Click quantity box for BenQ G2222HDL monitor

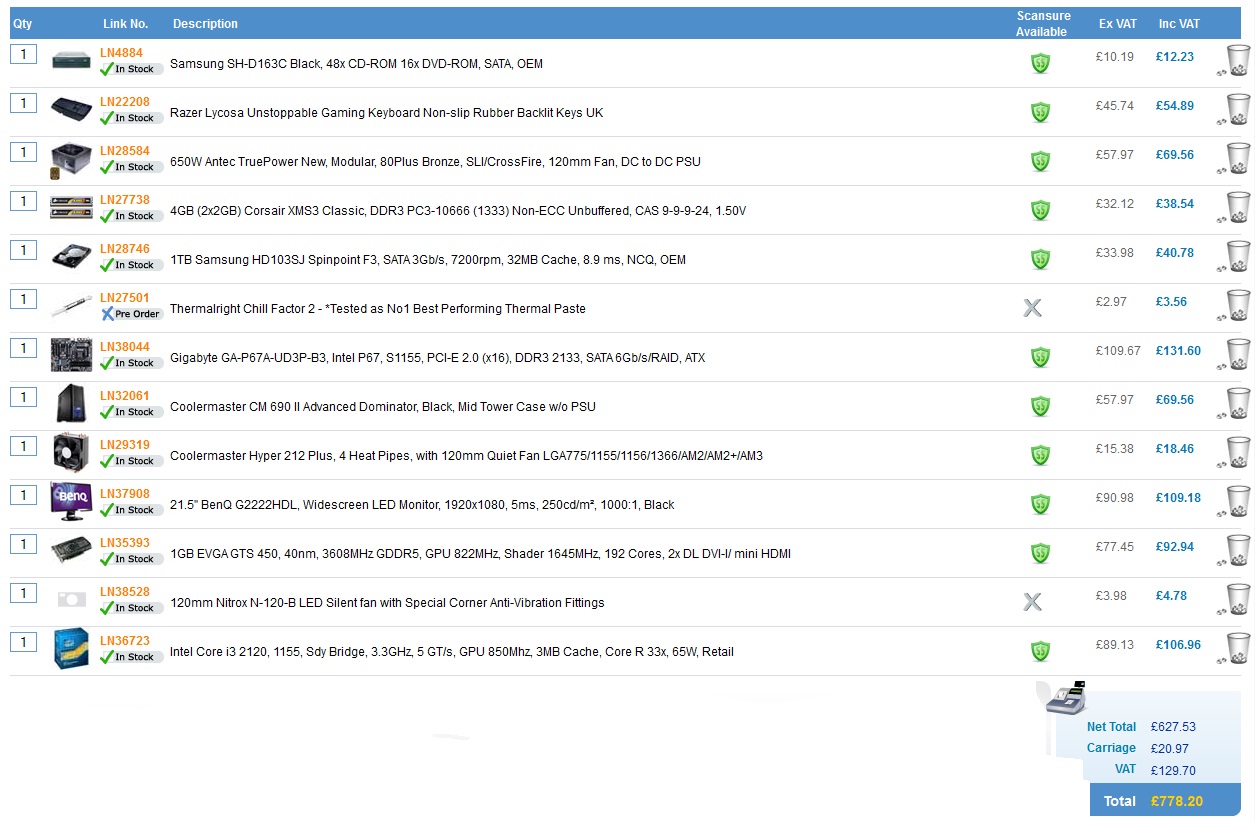click(23, 495)
